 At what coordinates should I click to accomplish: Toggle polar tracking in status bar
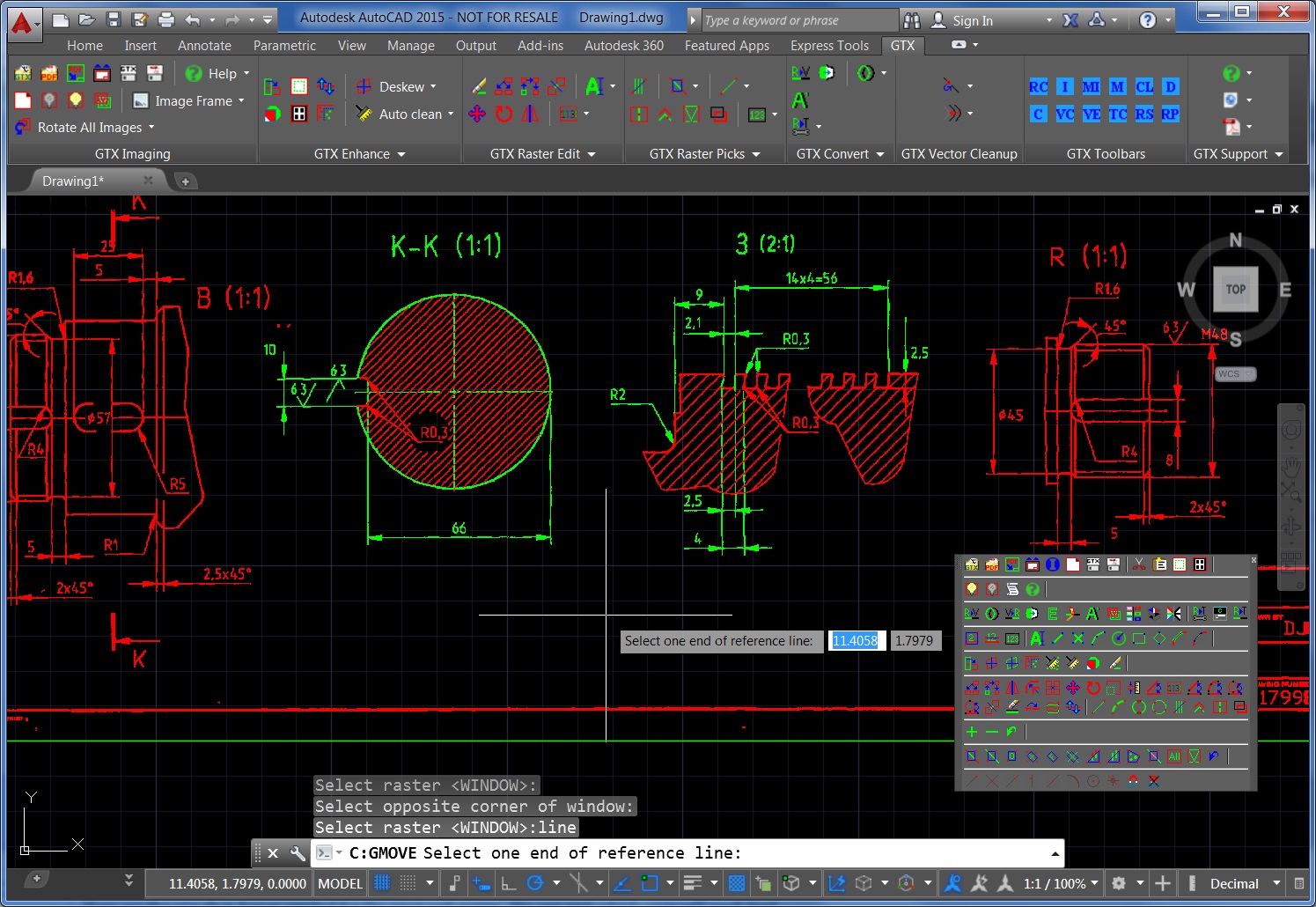[535, 883]
